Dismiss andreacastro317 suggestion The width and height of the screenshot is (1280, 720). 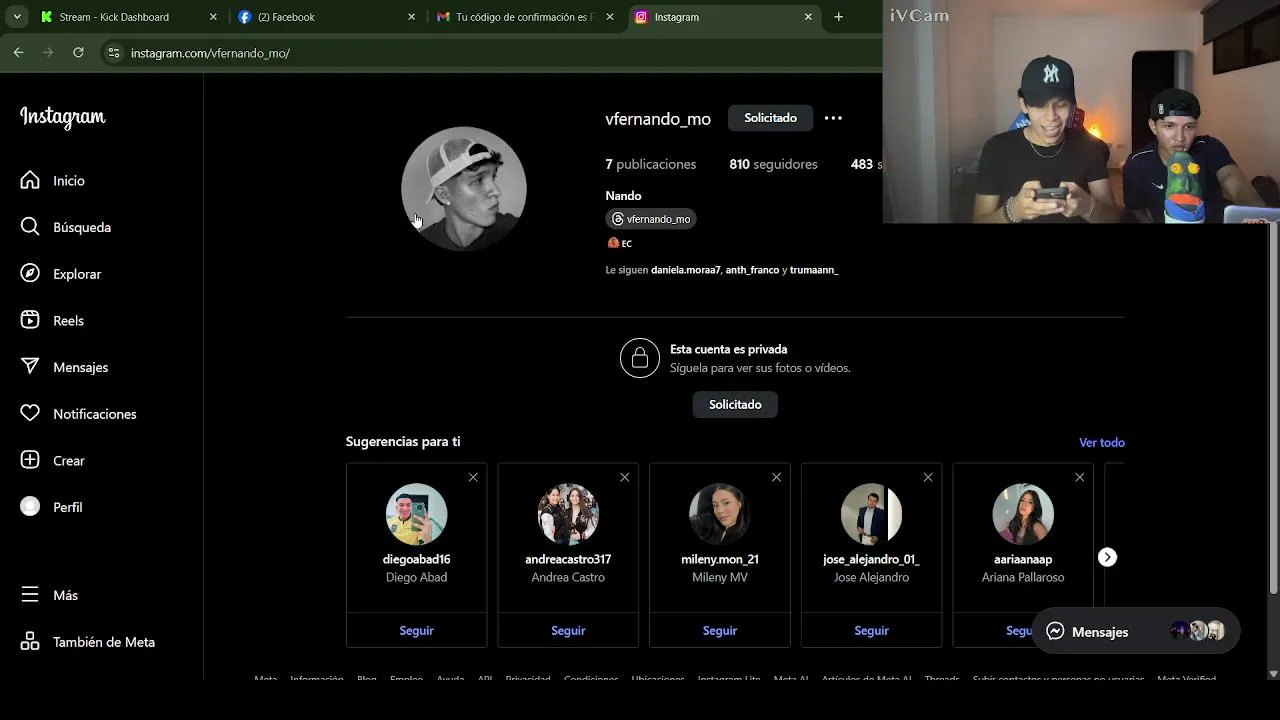[625, 477]
